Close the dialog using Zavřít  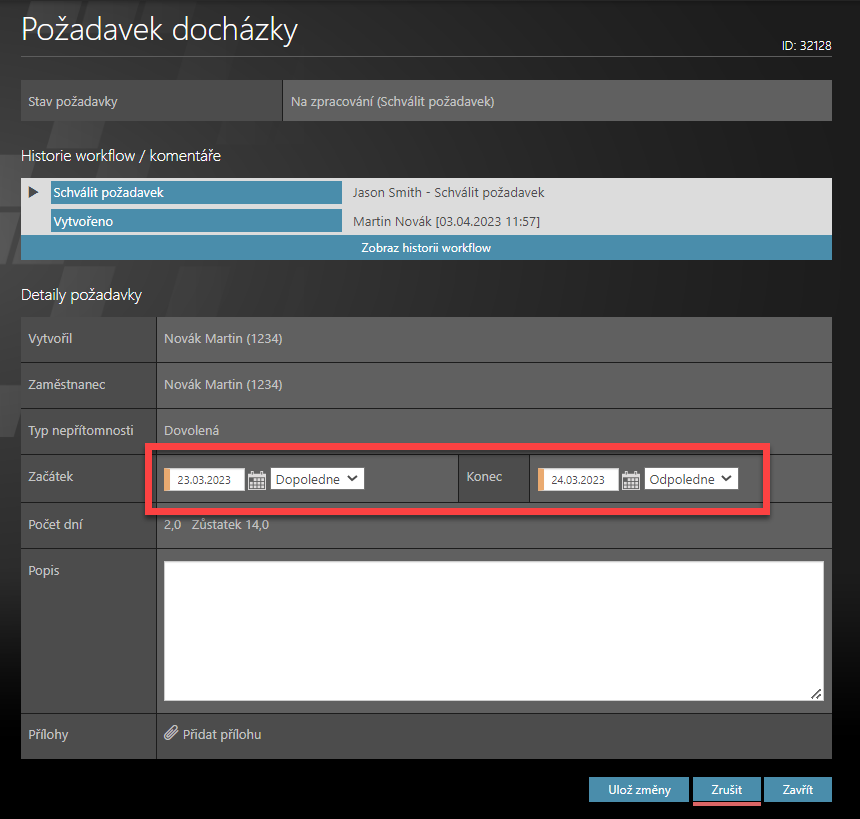[x=798, y=790]
